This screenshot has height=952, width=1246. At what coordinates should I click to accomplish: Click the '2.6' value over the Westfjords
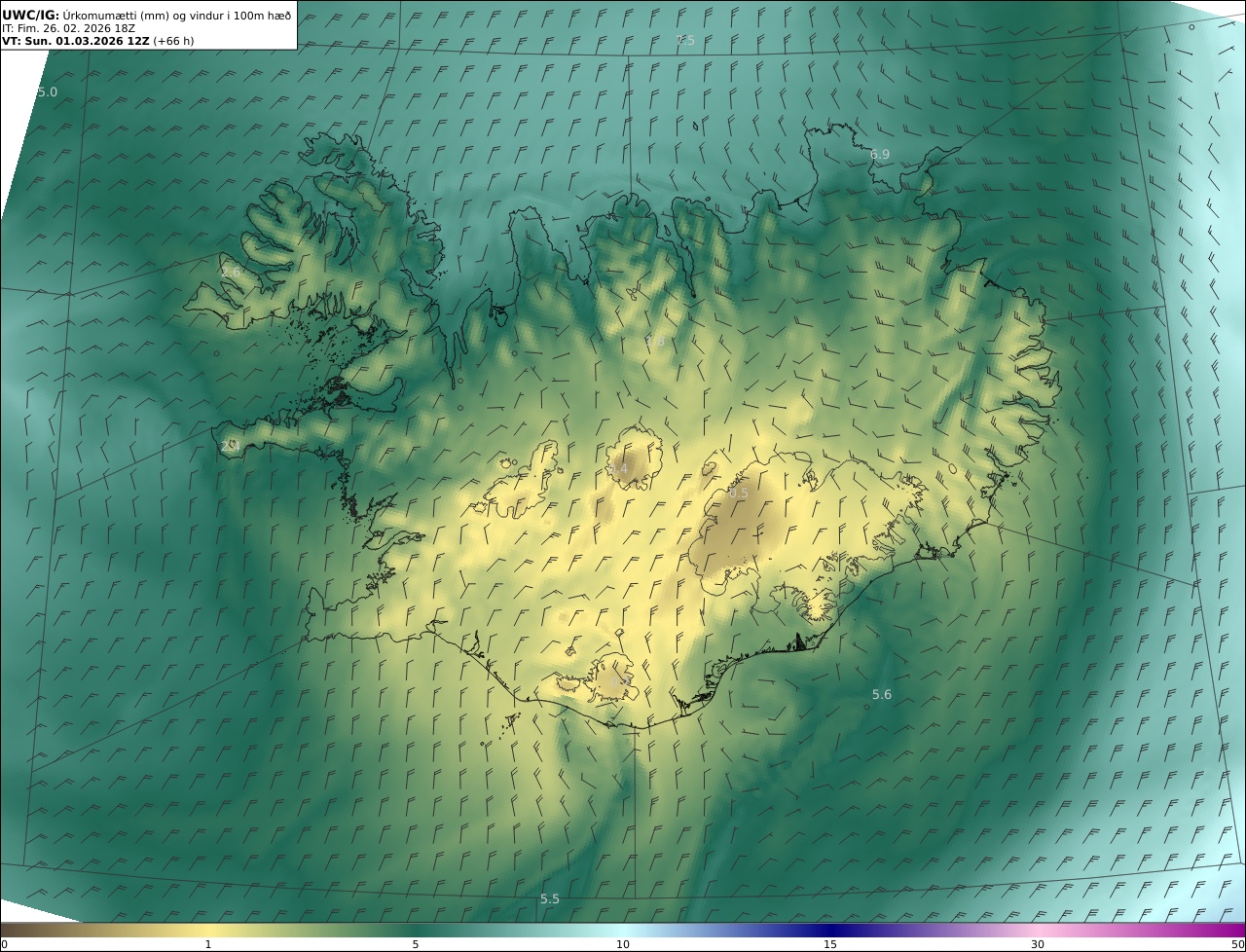[x=230, y=273]
